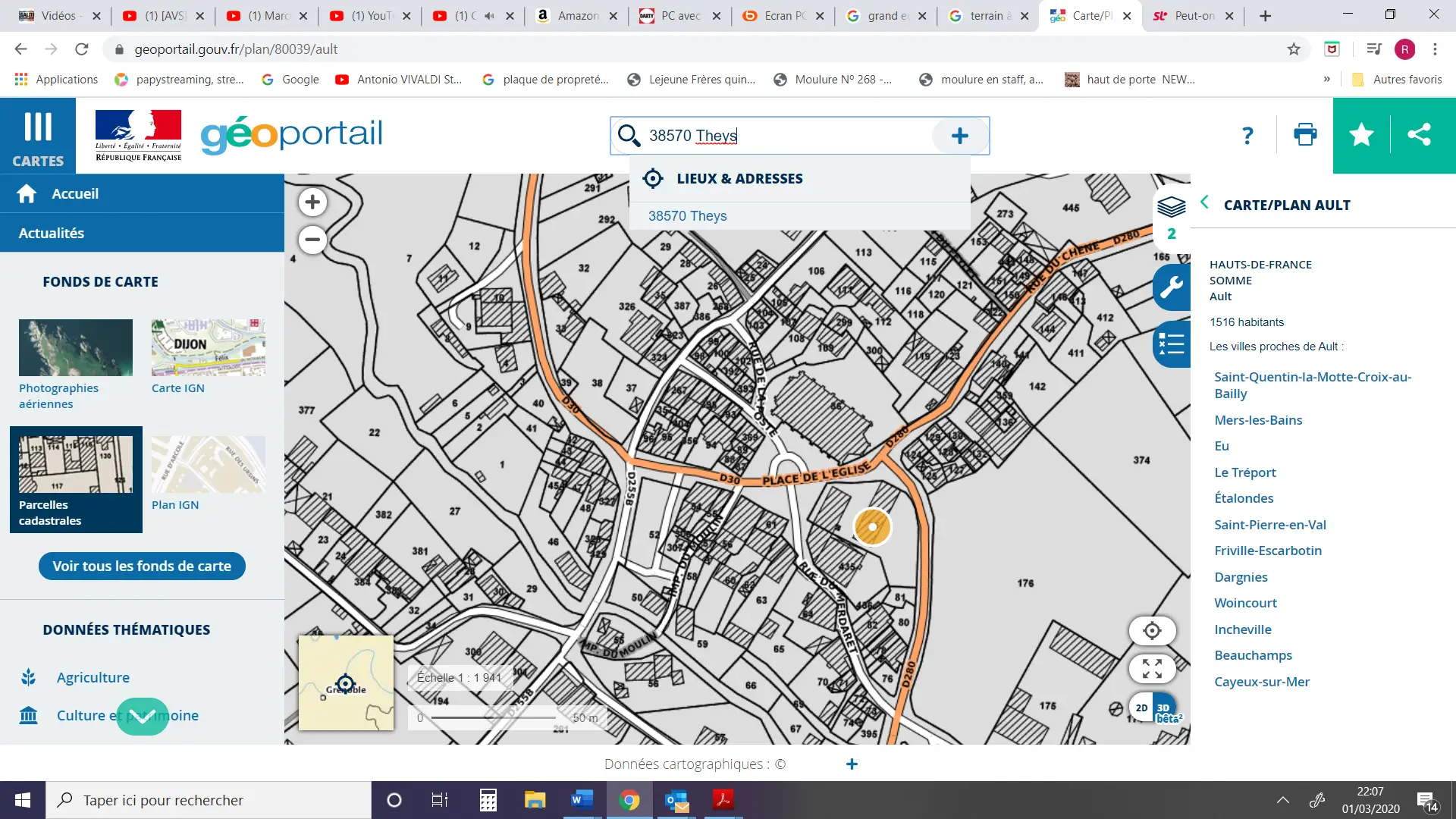The height and width of the screenshot is (819, 1456).
Task: Open the map legend list icon
Action: [x=1171, y=344]
